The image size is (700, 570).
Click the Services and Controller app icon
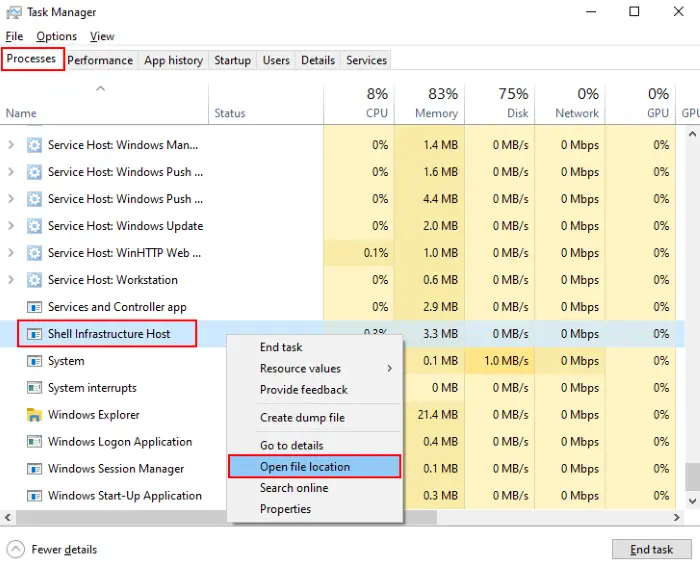(x=34, y=307)
